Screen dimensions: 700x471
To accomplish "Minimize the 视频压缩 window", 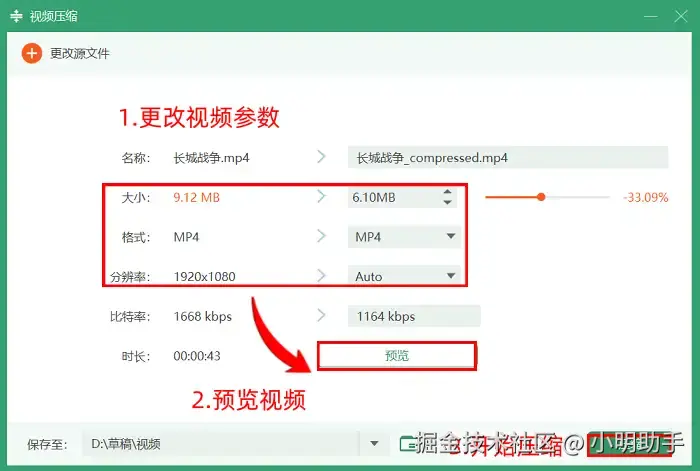I will 650,17.
